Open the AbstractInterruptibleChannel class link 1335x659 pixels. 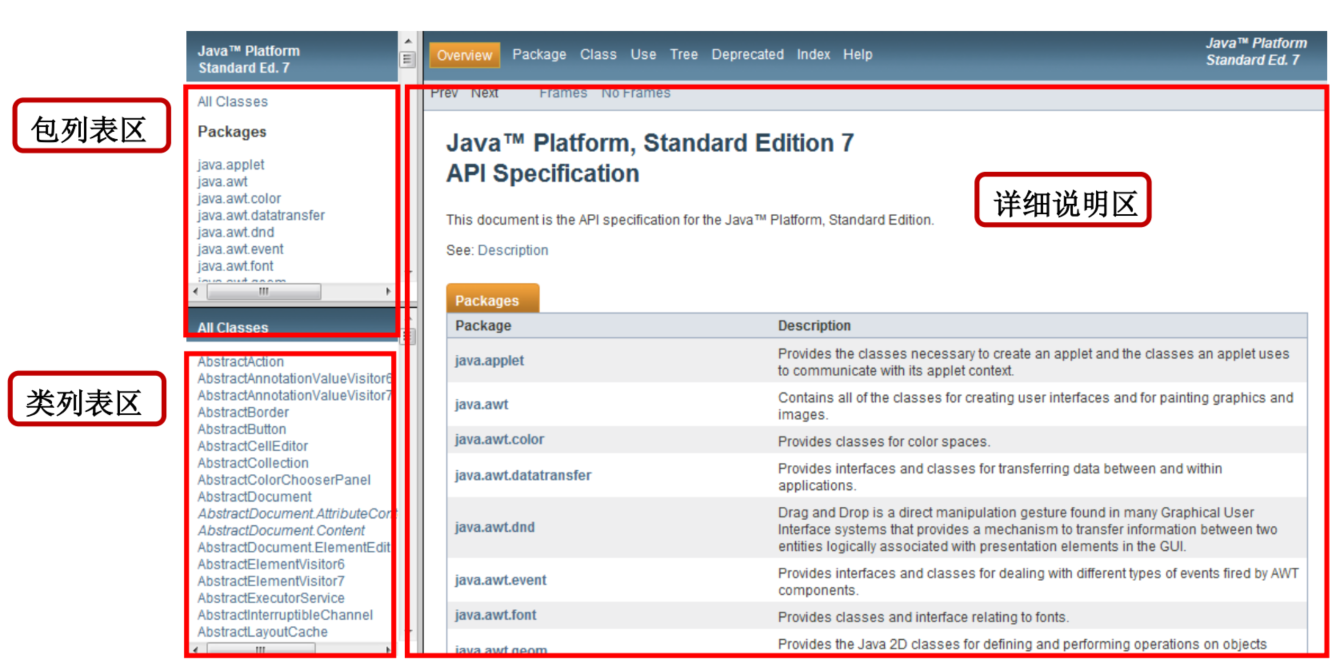[x=285, y=615]
